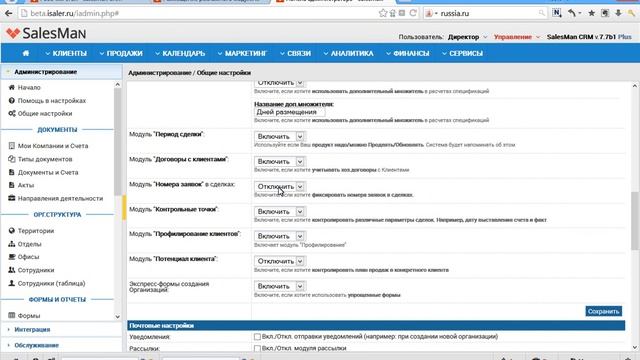
Task: Click the OneNote N toolbar icon
Action: pos(557,13)
